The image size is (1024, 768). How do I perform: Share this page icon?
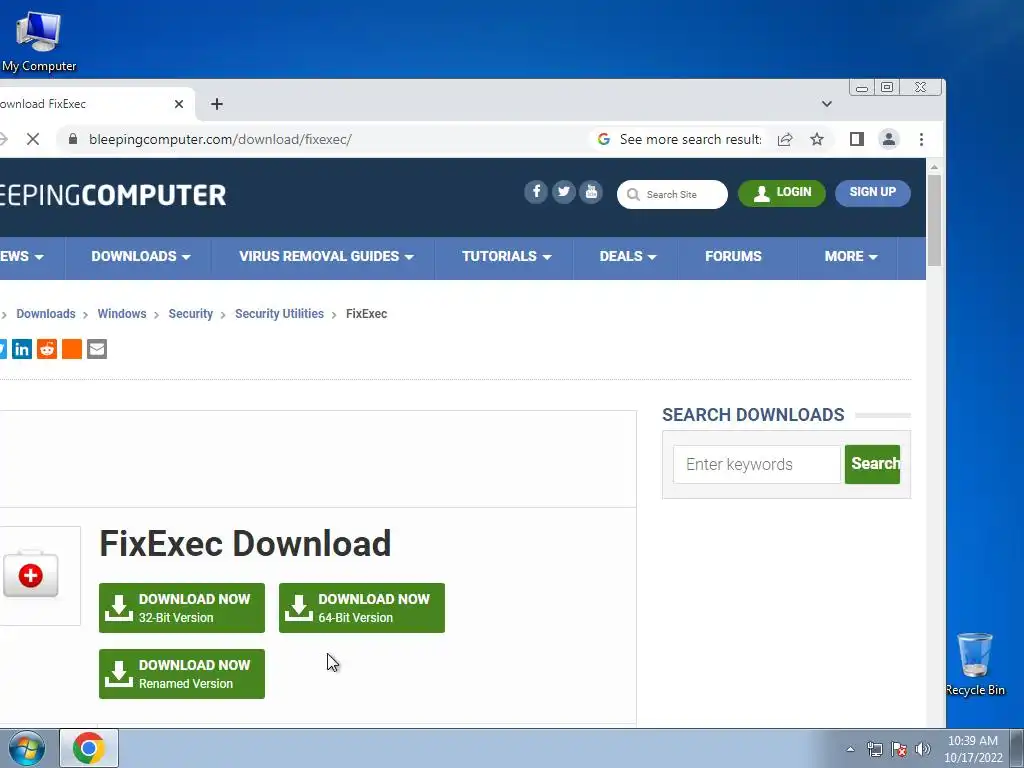point(785,139)
